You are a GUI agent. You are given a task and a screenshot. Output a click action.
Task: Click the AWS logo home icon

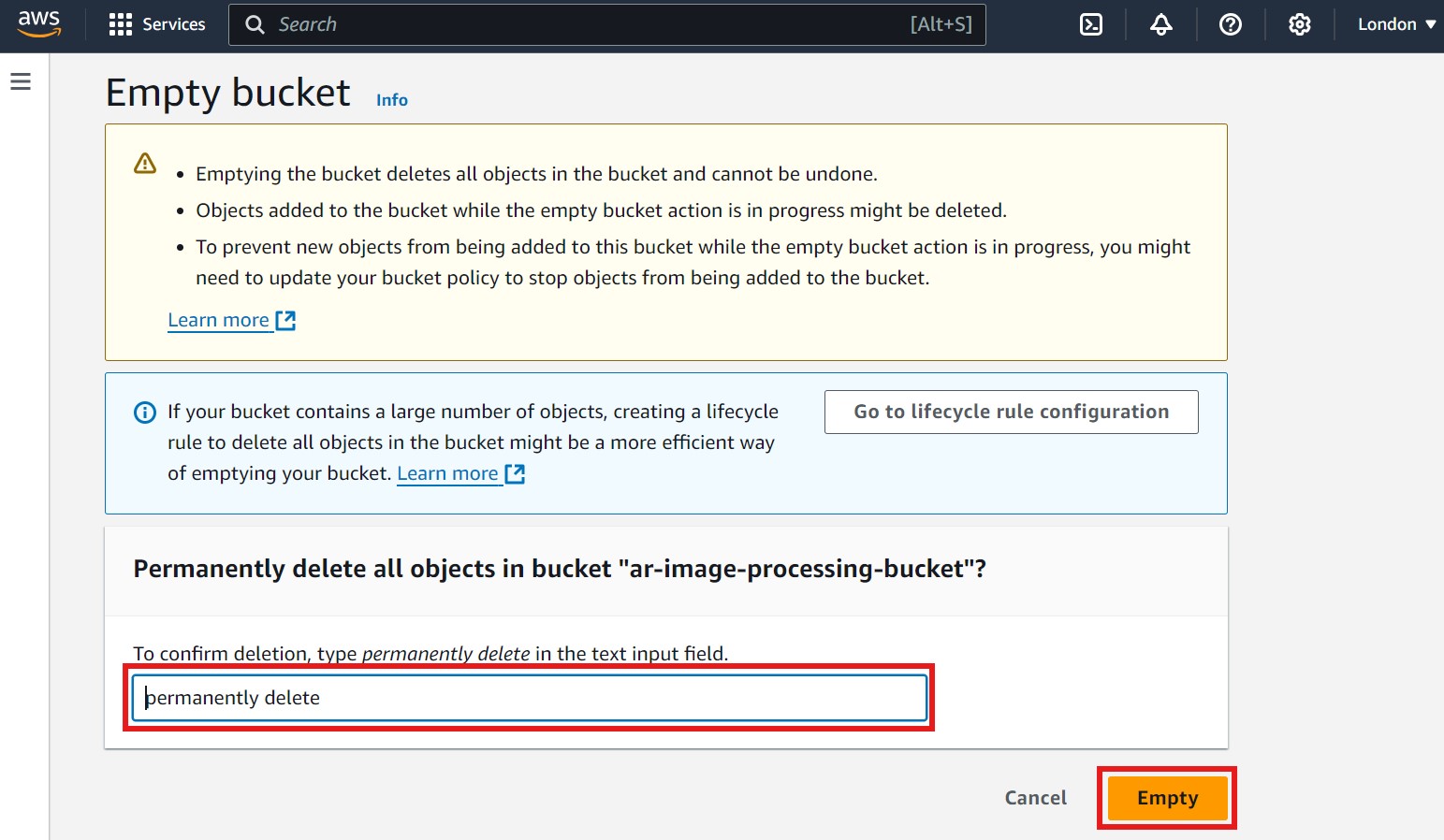pyautogui.click(x=39, y=24)
